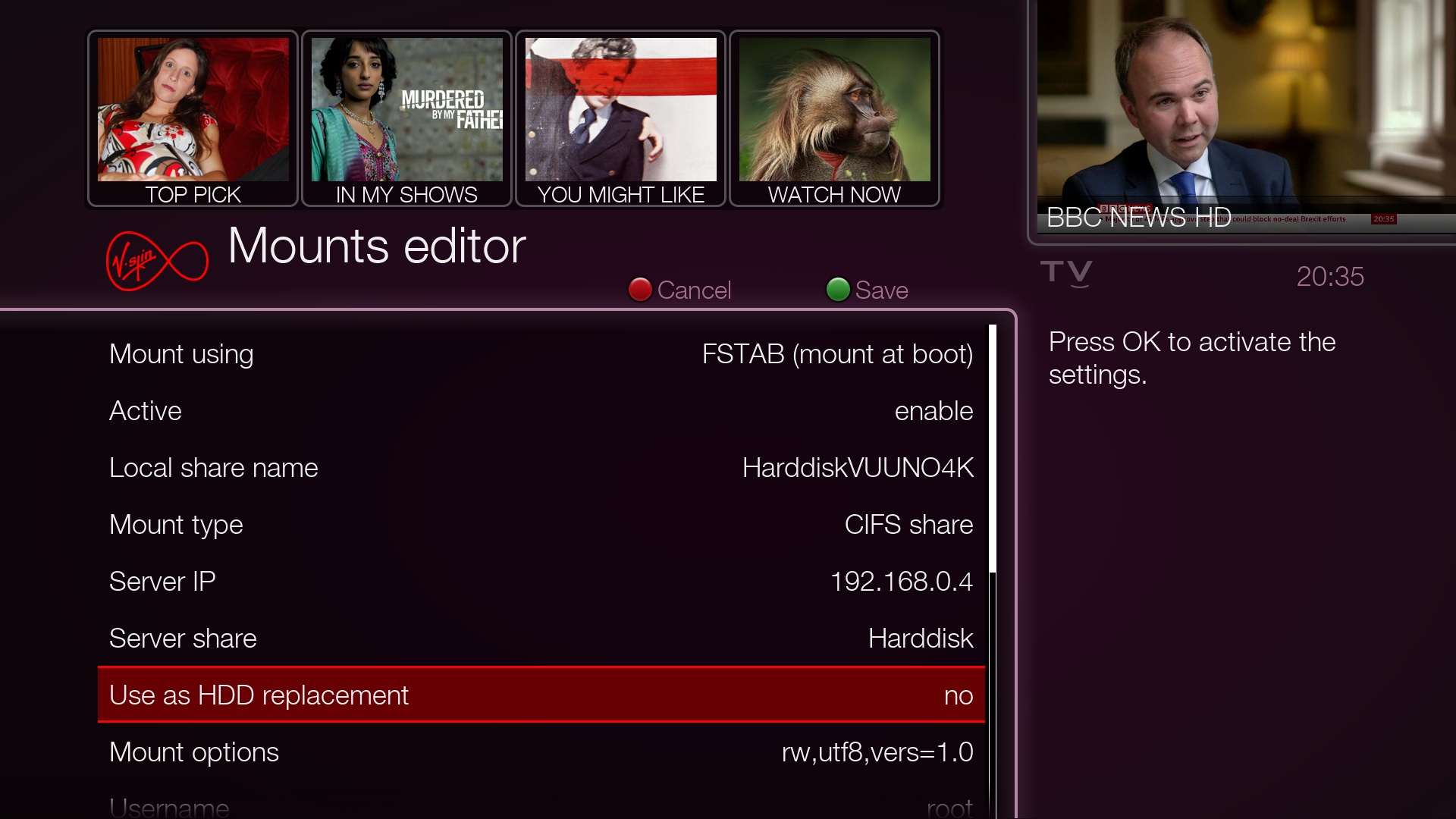
Task: Click the 'Press OK to activate' help text
Action: [x=1192, y=358]
